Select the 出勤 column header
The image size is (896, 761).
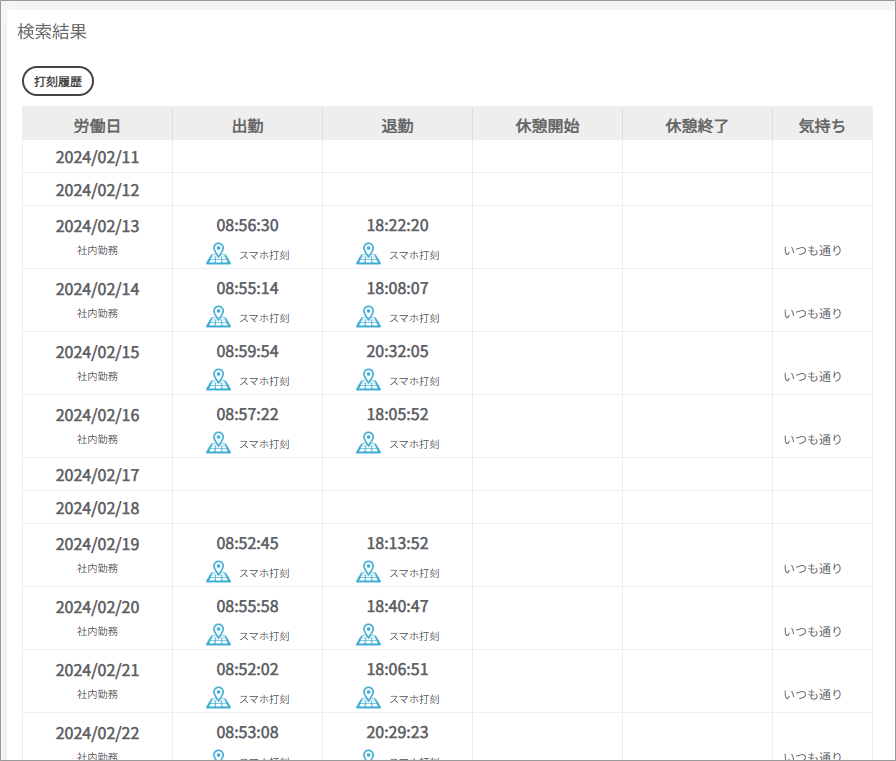coord(247,126)
